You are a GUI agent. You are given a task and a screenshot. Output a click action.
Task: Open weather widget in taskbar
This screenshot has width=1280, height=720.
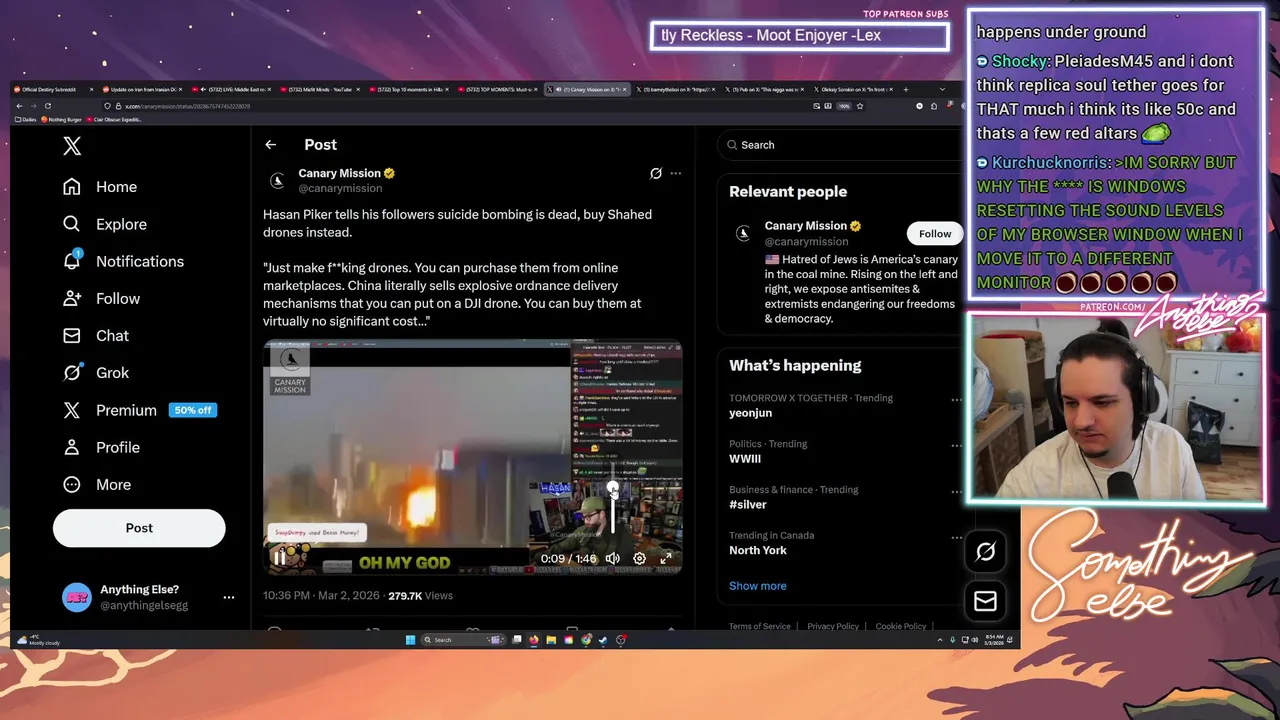click(39, 640)
